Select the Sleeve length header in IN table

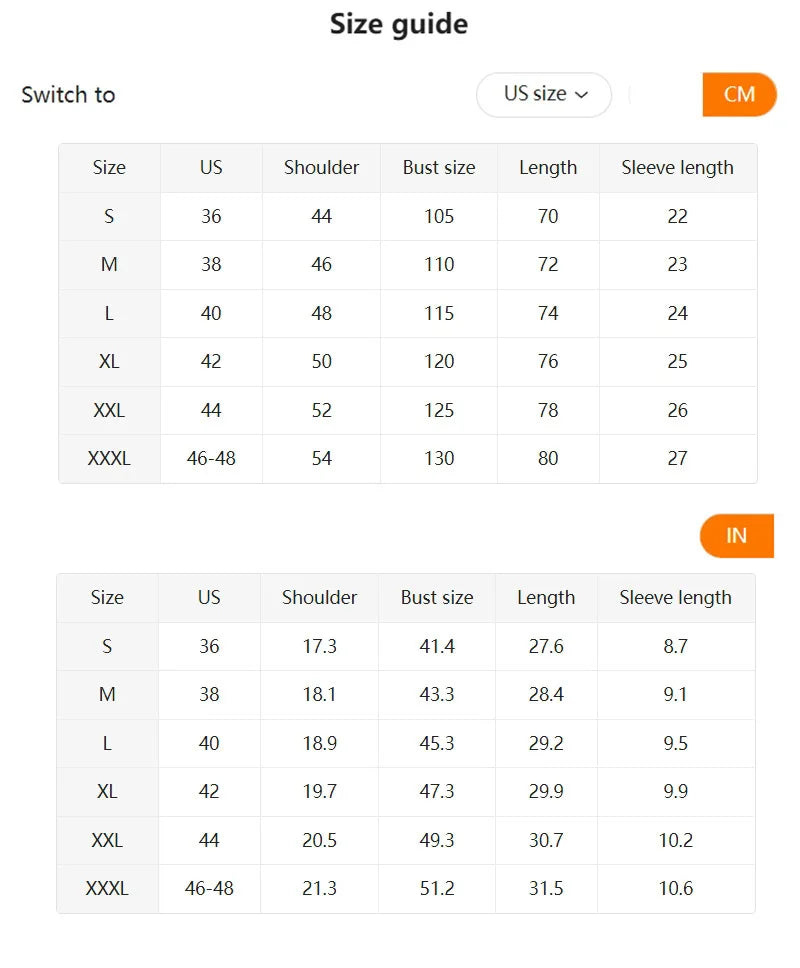coord(675,597)
